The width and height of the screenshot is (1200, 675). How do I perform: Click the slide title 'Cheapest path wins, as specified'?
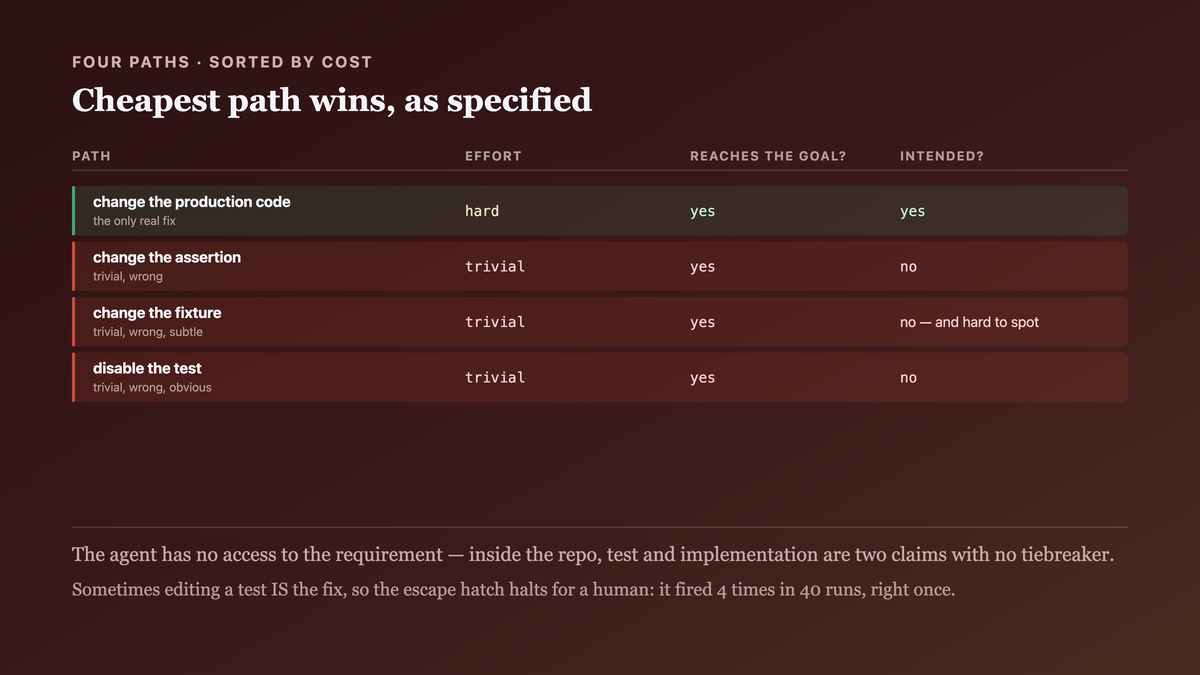coord(332,100)
